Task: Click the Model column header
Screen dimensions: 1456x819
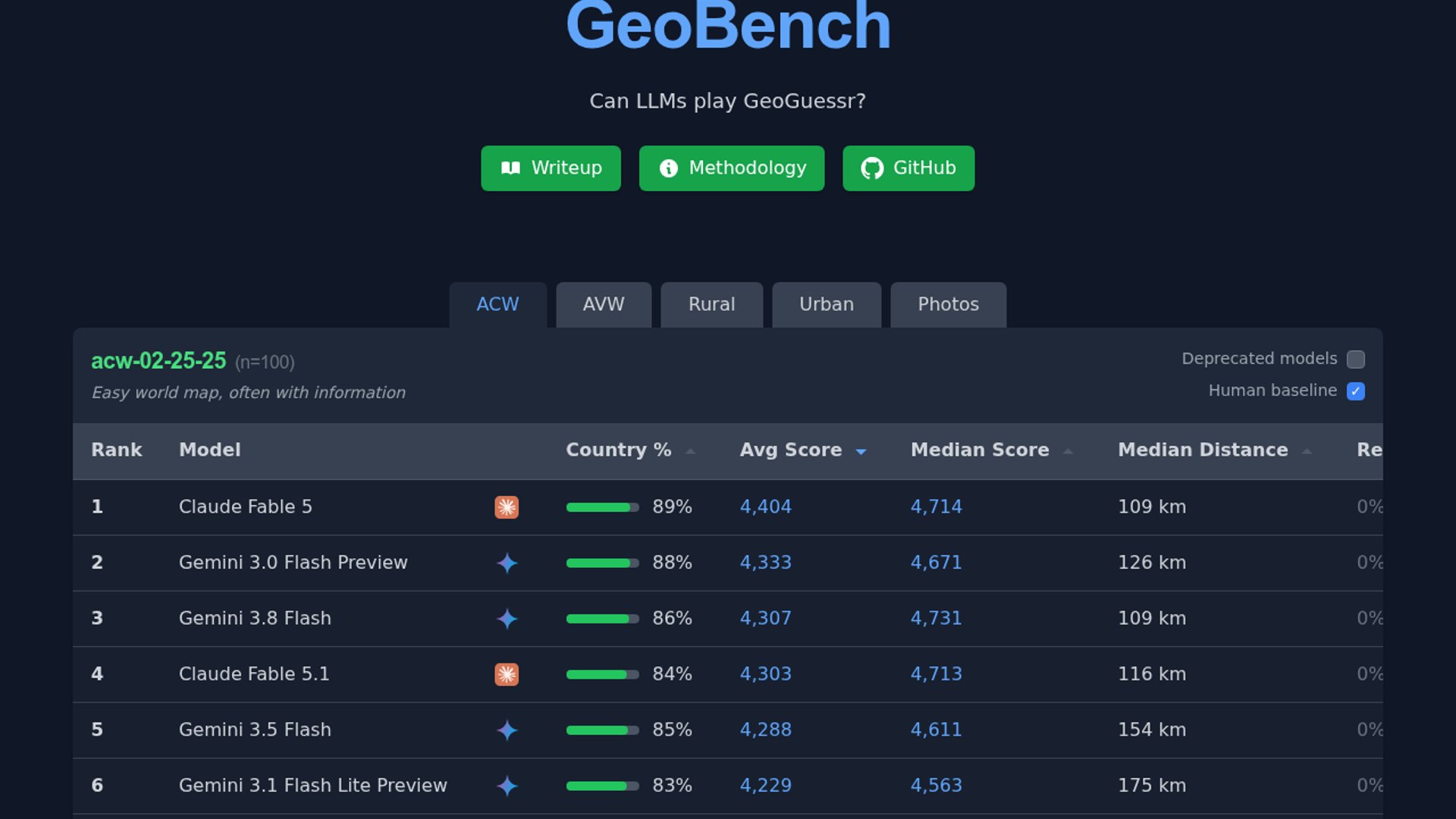Action: tap(209, 450)
